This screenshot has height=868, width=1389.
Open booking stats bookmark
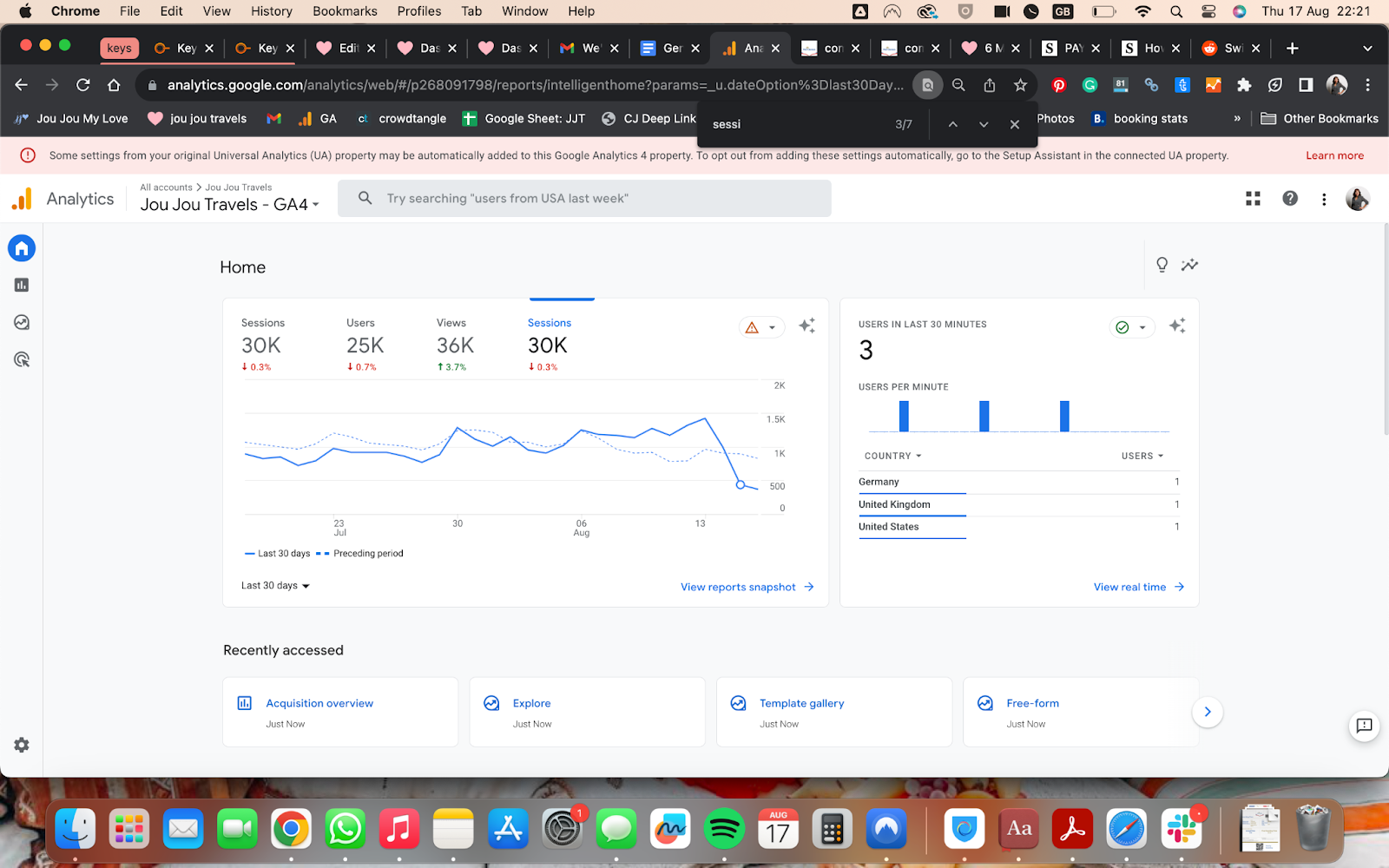click(x=1140, y=119)
